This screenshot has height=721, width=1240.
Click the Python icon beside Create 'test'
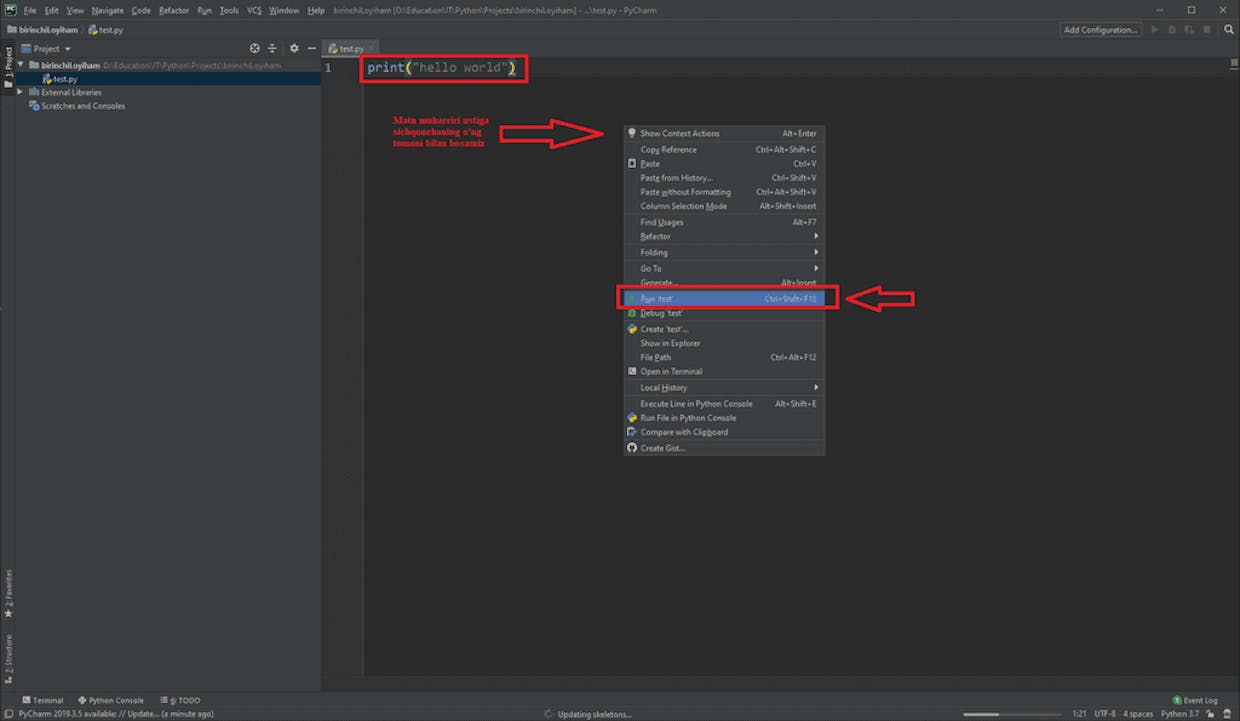[632, 329]
